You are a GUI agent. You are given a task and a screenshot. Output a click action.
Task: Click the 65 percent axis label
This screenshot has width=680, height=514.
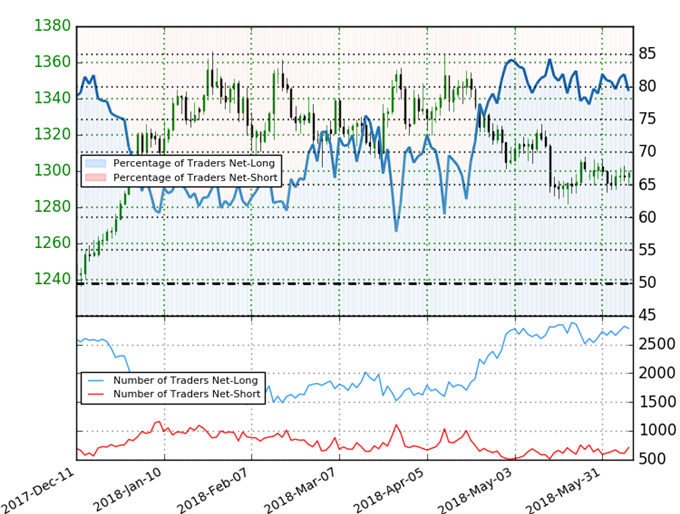tap(647, 185)
